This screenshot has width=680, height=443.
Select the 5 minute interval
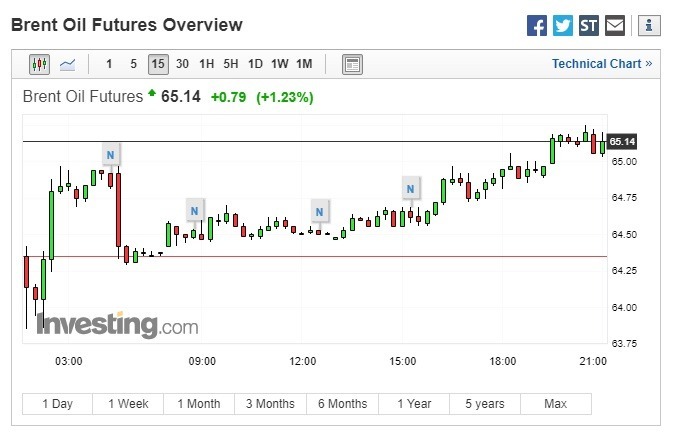pyautogui.click(x=134, y=64)
